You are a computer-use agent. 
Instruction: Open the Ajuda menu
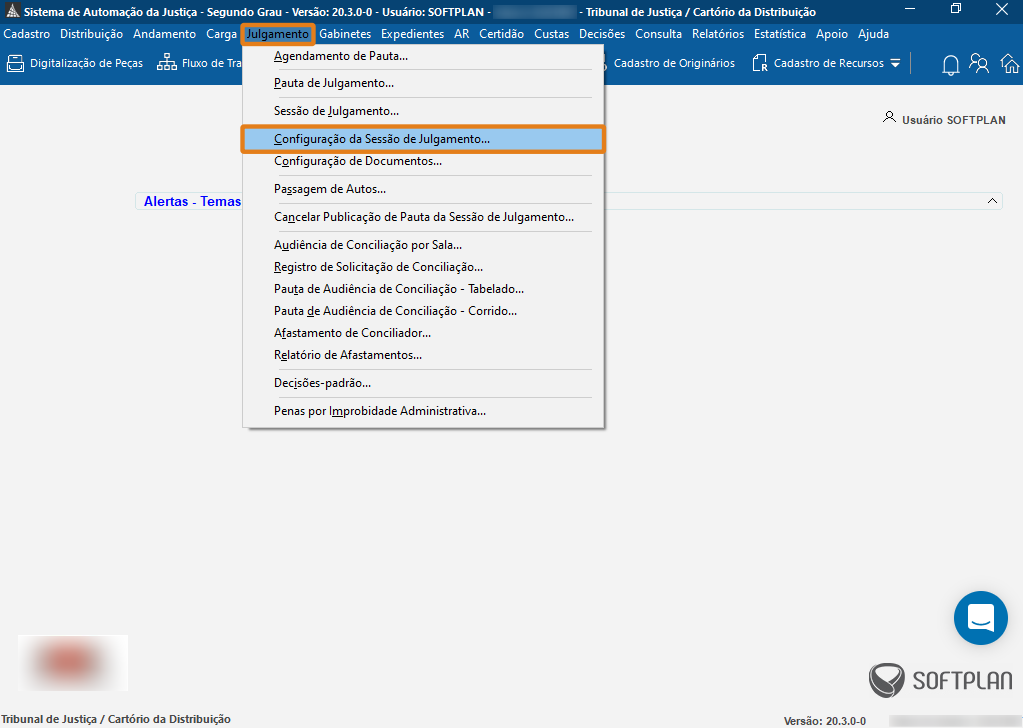[x=874, y=34]
